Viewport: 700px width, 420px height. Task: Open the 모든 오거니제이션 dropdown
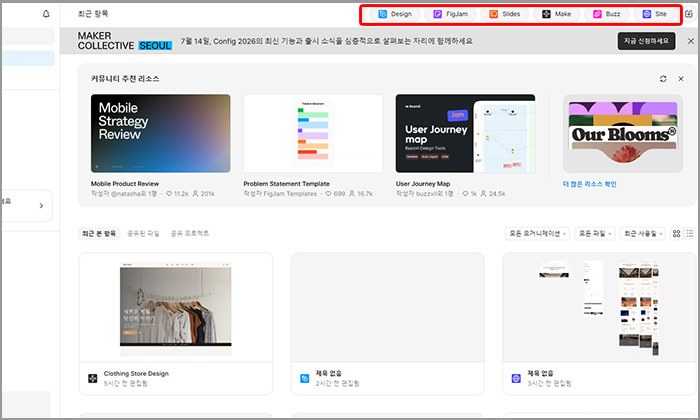[538, 233]
